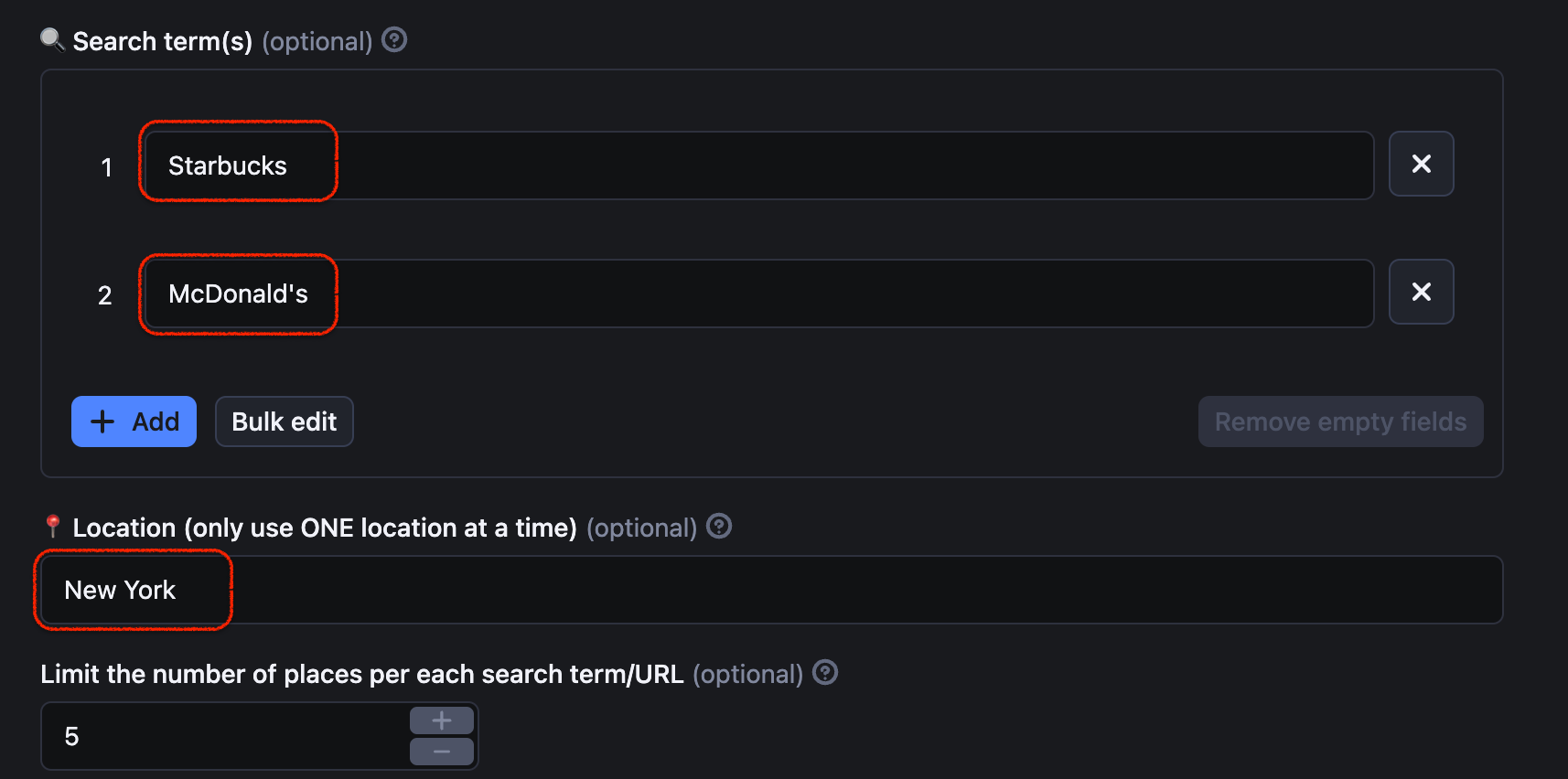Decrement the places limit with minus stepper
The width and height of the screenshot is (1568, 779).
point(441,750)
